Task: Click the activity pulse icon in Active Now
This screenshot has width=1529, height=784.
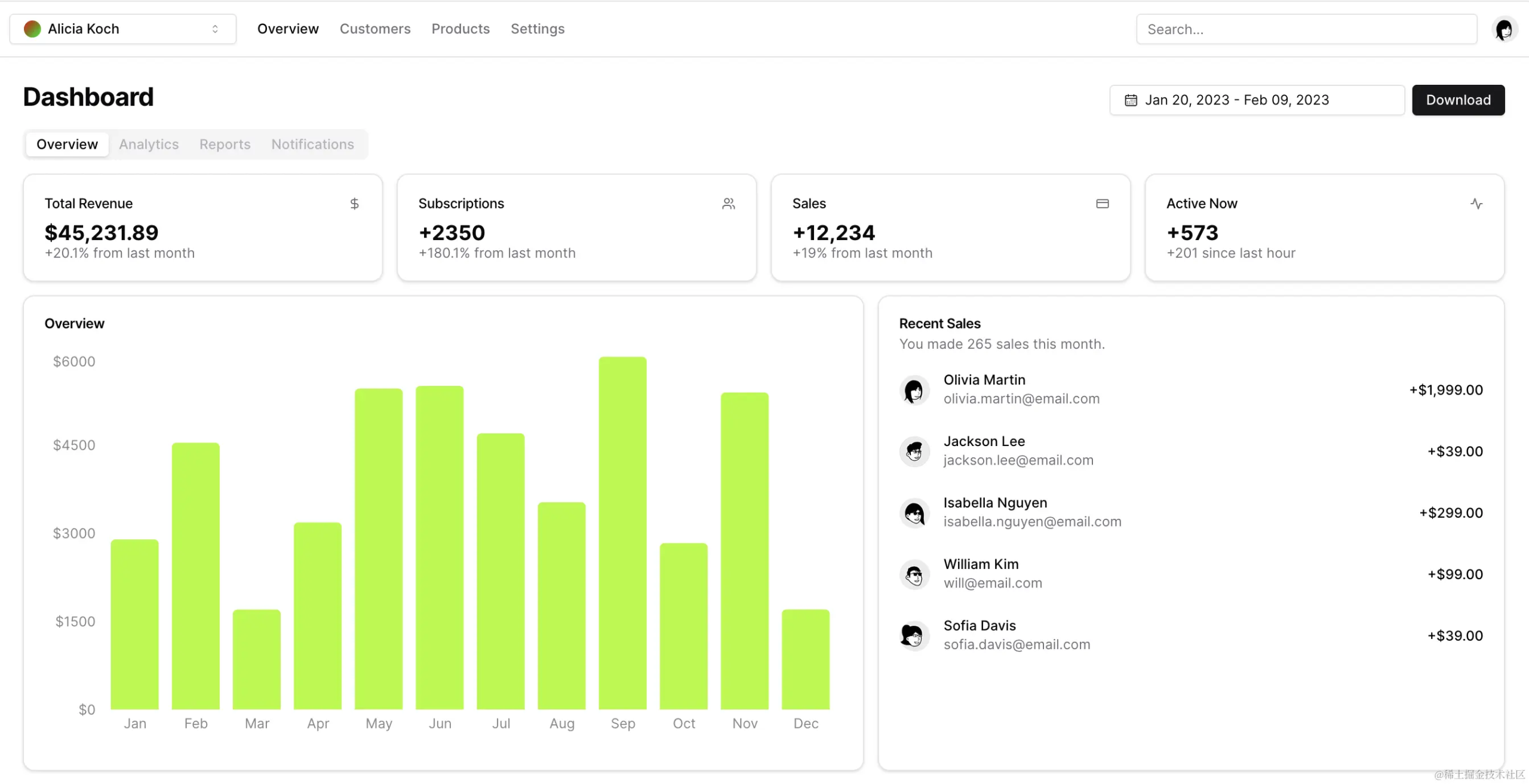Action: (x=1476, y=204)
